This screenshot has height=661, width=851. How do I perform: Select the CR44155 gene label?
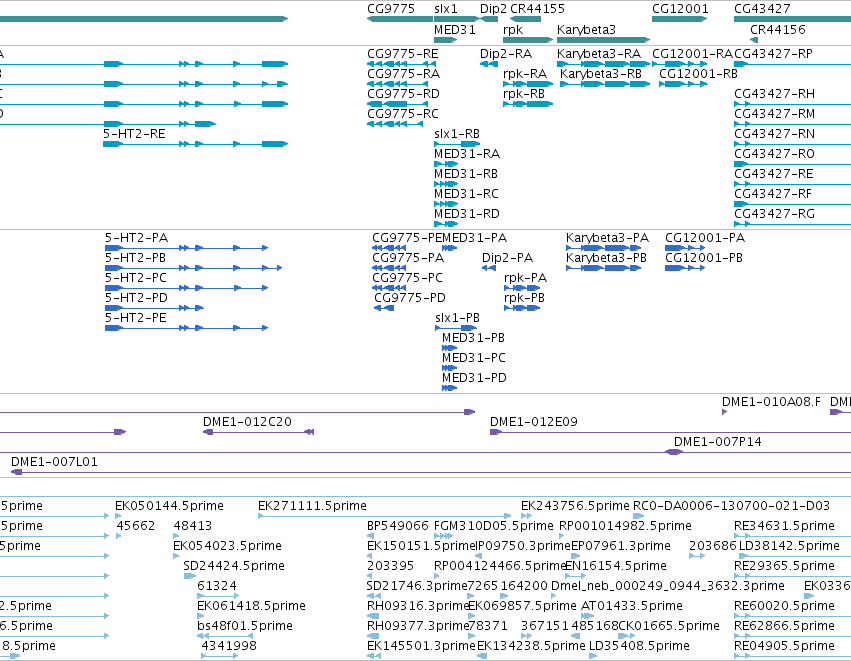pyautogui.click(x=537, y=9)
